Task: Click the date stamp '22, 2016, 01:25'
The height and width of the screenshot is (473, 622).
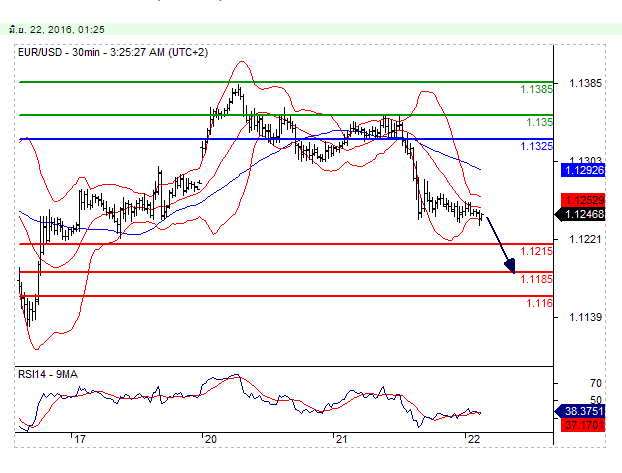Action: coord(67,29)
